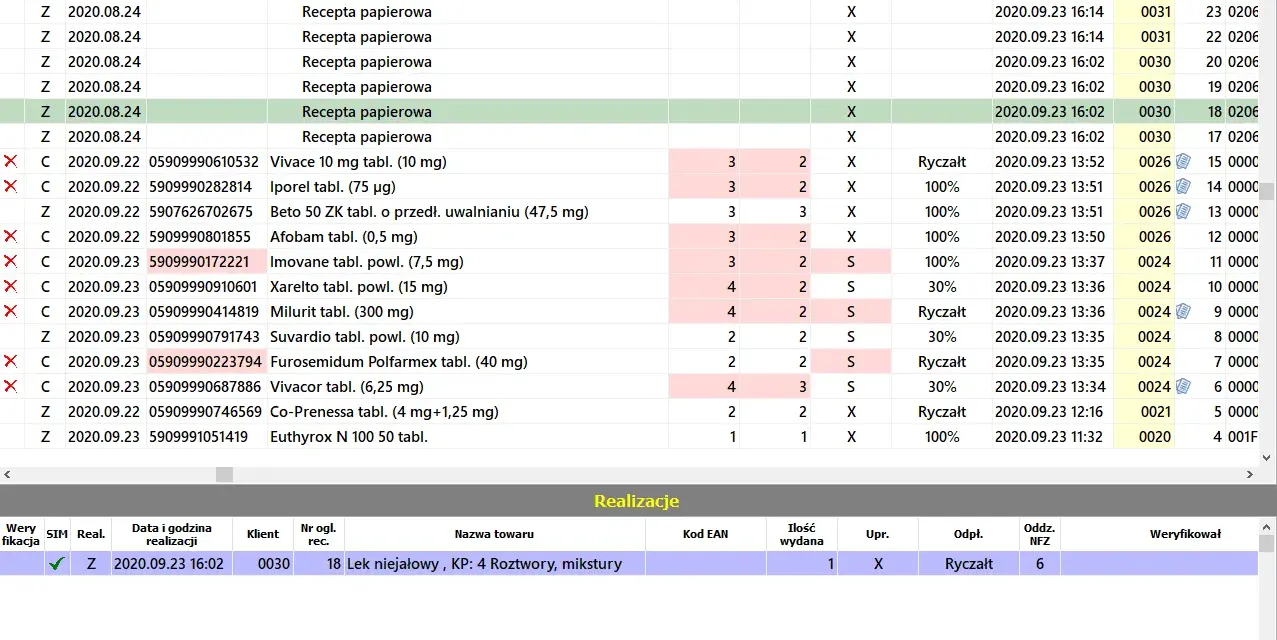Click EAN code 05909990172221 highlighted cell
1277x640 pixels.
coord(207,261)
